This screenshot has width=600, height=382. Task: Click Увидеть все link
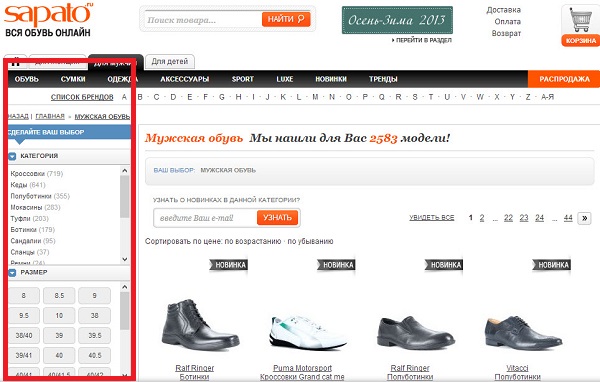tap(432, 218)
